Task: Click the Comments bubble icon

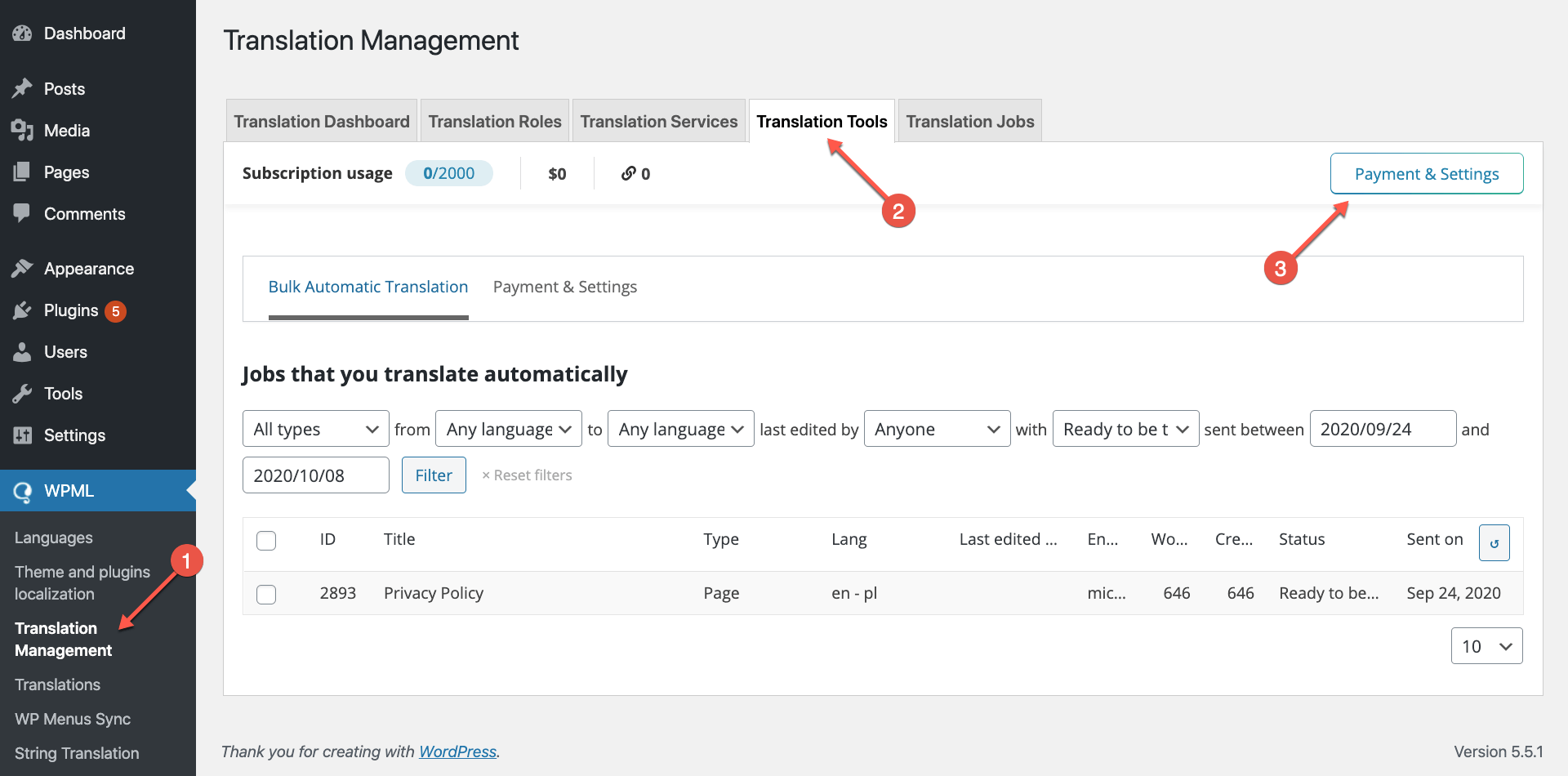Action: pos(22,213)
